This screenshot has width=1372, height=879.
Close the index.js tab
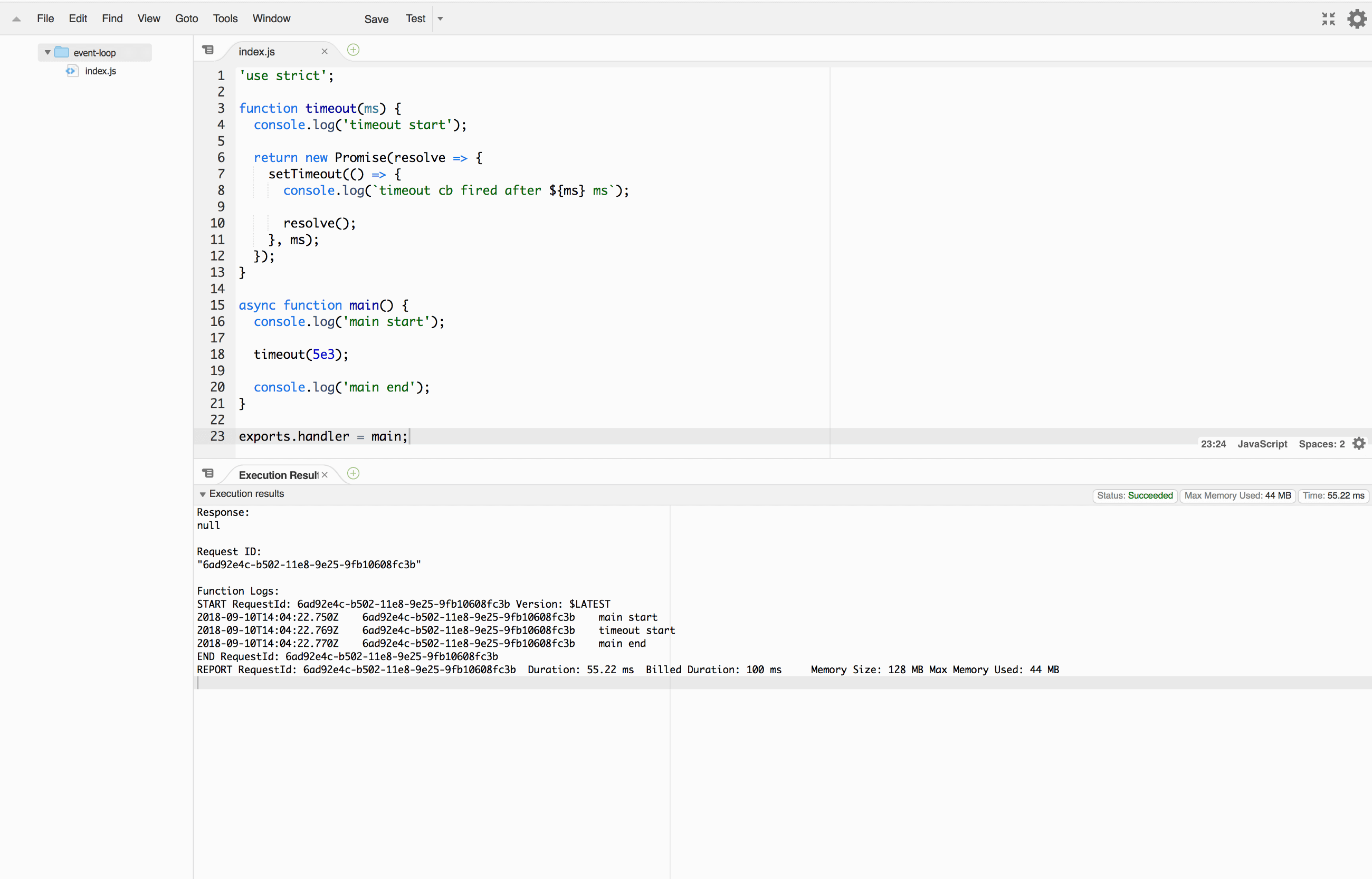(325, 51)
